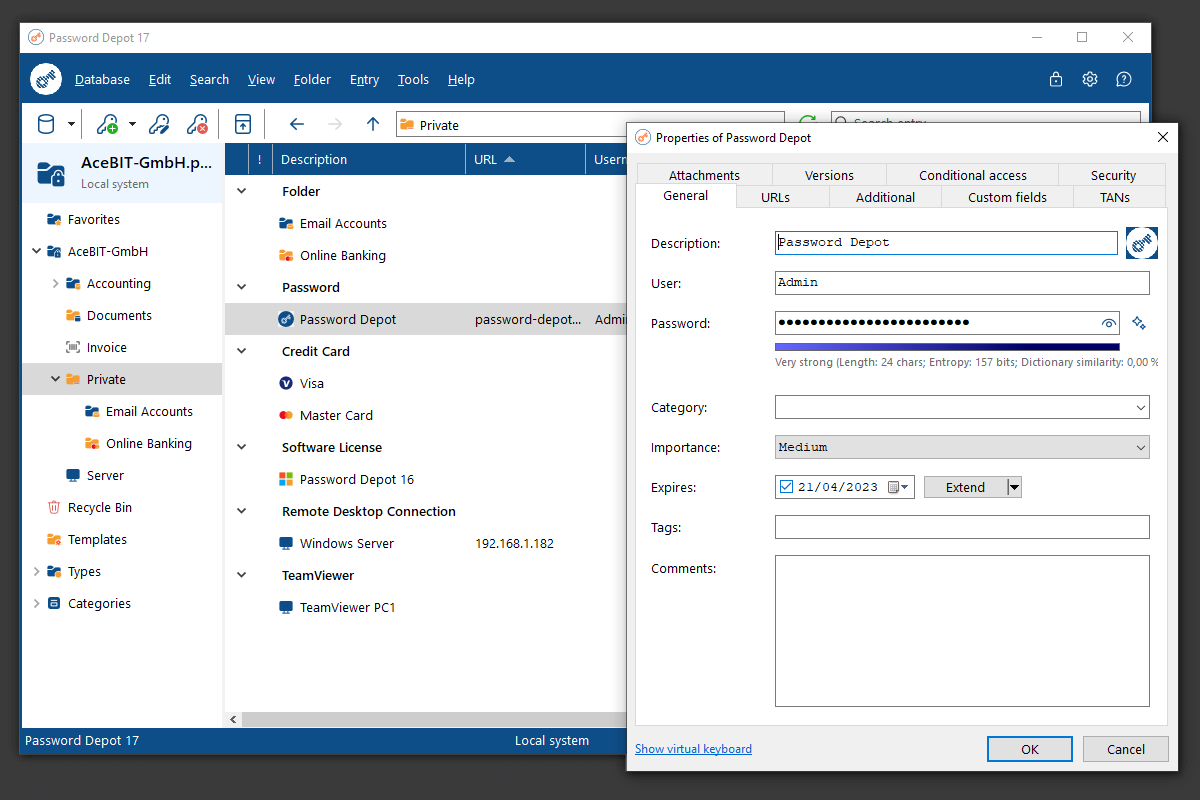Viewport: 1200px width, 800px height.
Task: Click into the Tags field
Action: tap(962, 527)
